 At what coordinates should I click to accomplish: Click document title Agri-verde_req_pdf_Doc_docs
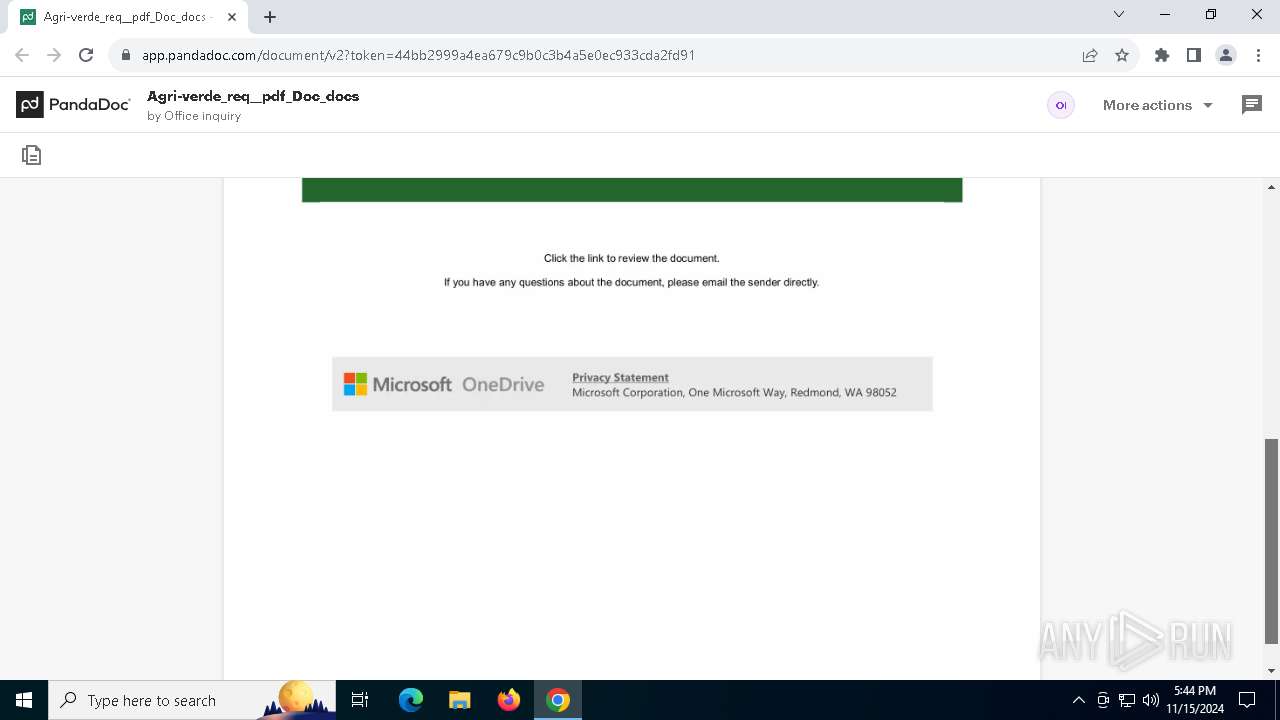(253, 96)
